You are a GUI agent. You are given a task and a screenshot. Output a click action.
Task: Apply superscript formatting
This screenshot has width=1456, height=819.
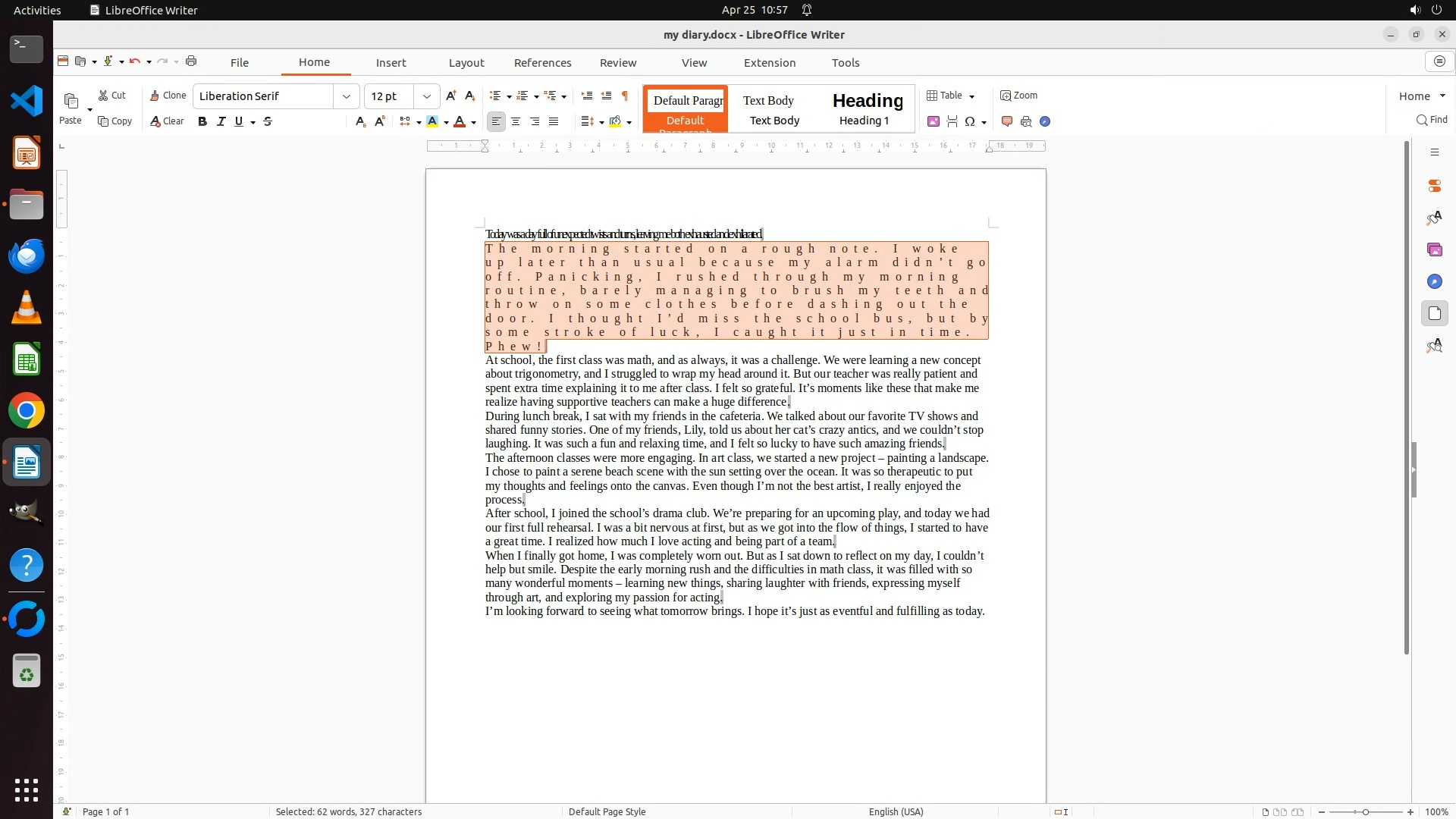coord(380,121)
